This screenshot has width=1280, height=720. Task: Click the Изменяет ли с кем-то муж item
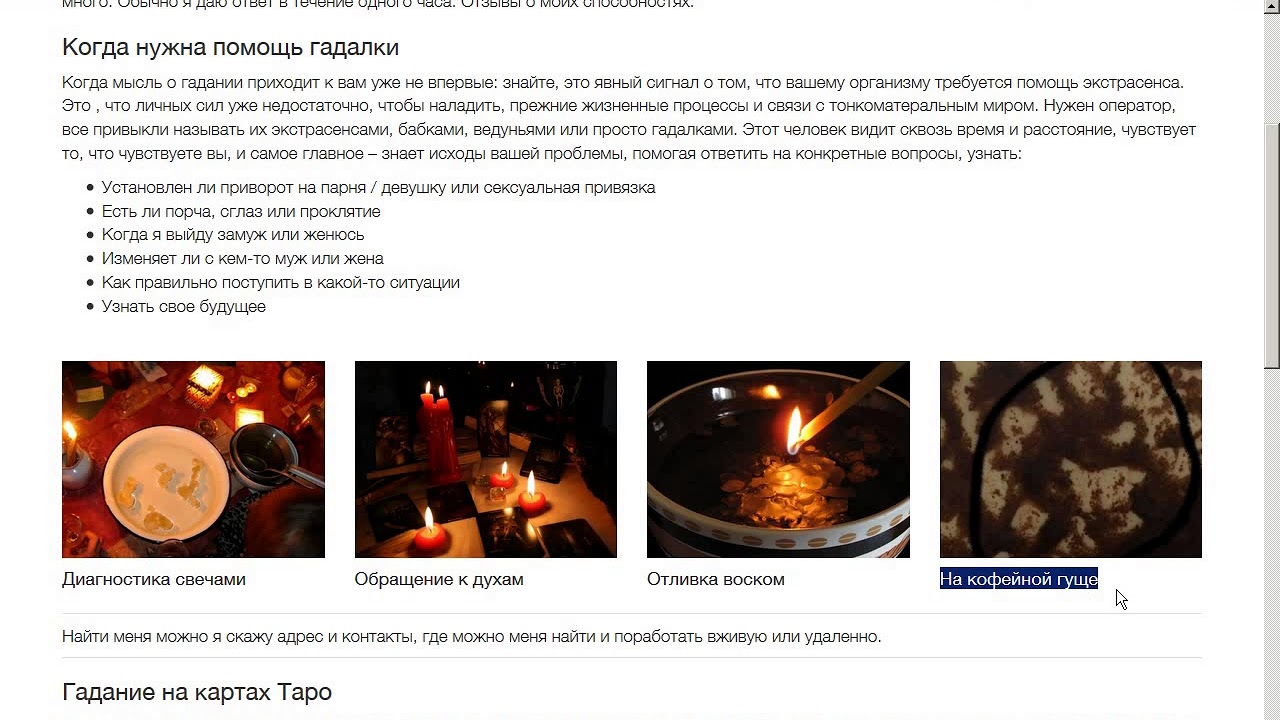pos(243,258)
